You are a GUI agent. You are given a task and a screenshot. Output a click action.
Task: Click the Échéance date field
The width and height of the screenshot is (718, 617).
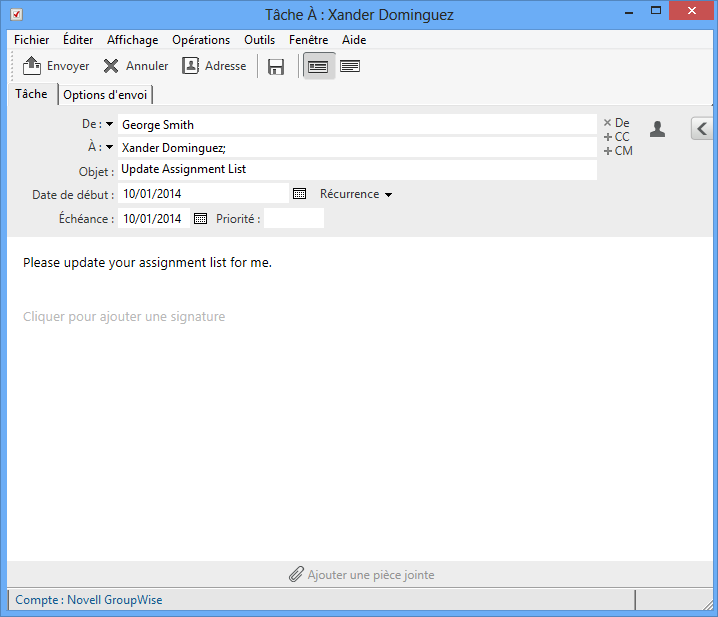(x=154, y=218)
